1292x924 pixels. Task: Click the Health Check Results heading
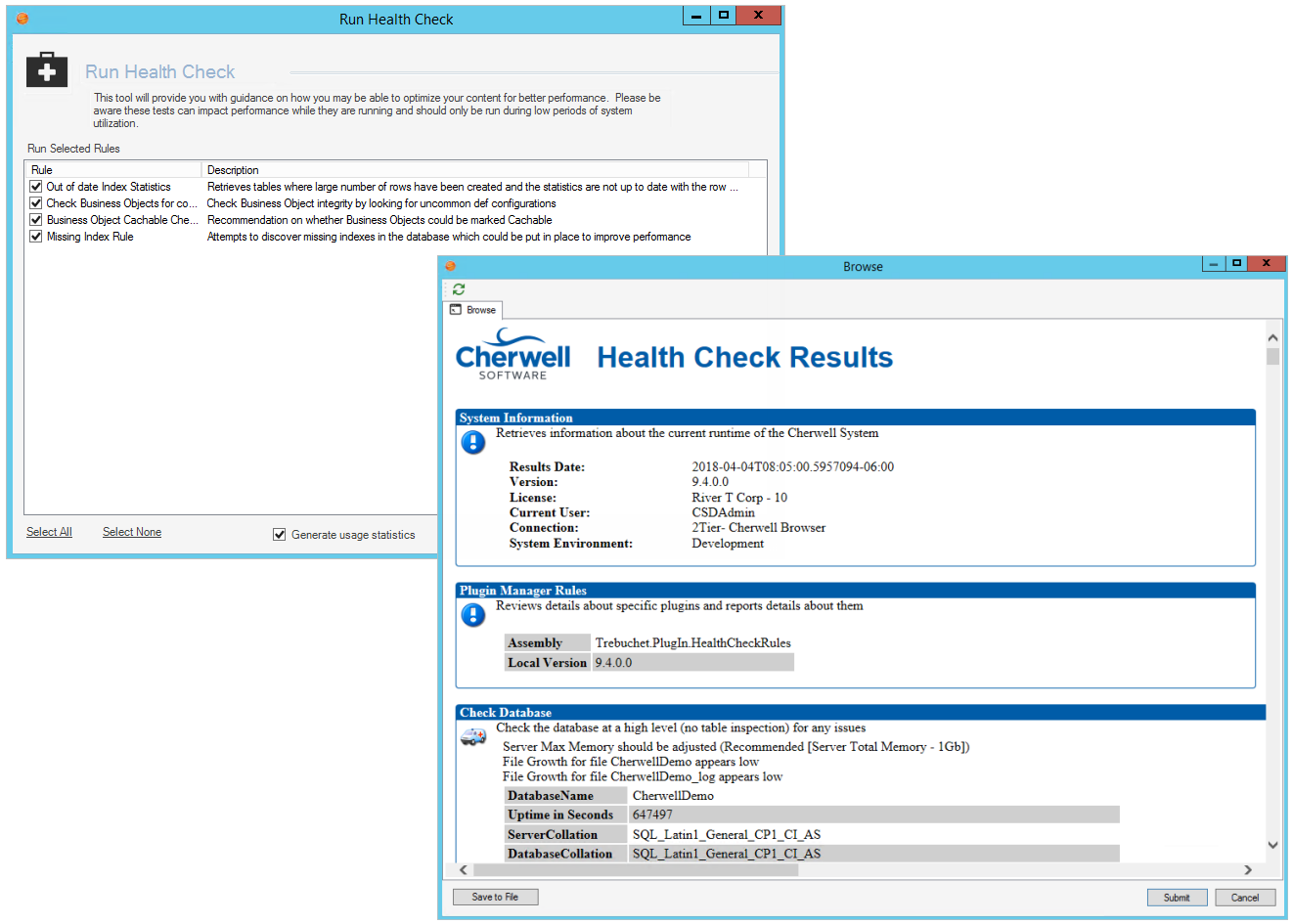coord(745,358)
